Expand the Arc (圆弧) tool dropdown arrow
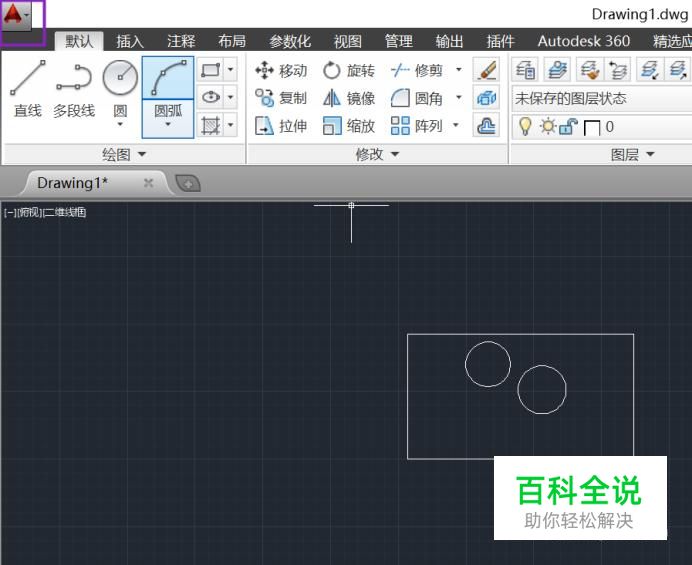 pos(168,124)
